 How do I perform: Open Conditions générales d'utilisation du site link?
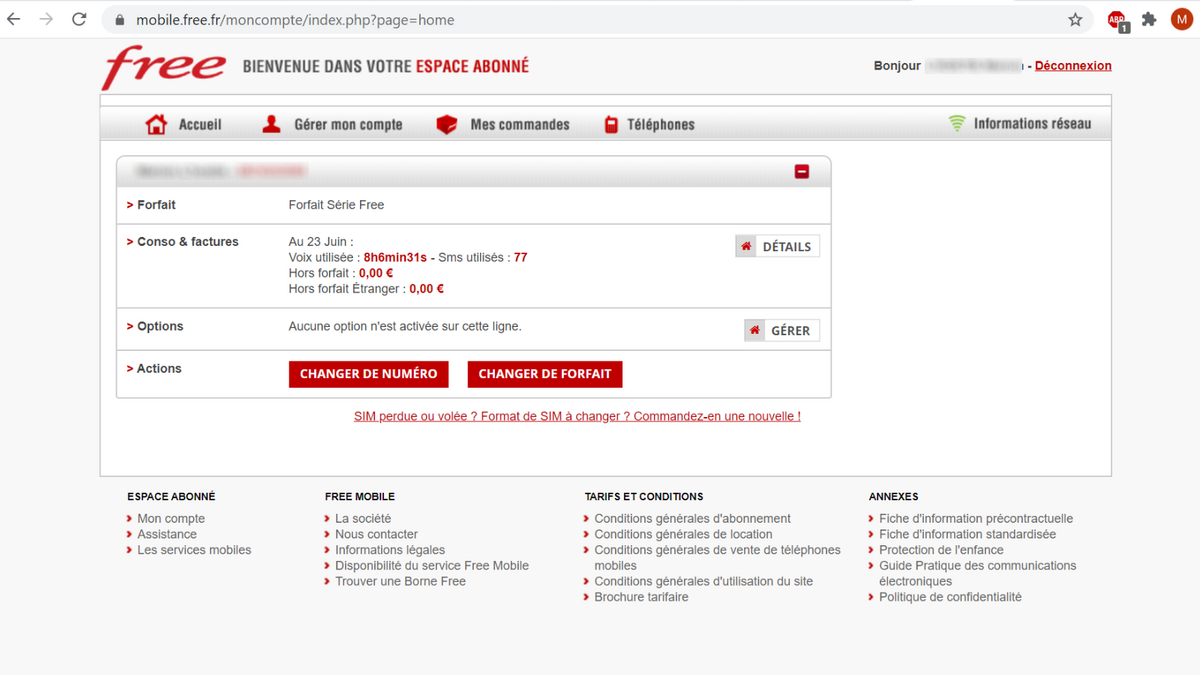(x=703, y=581)
